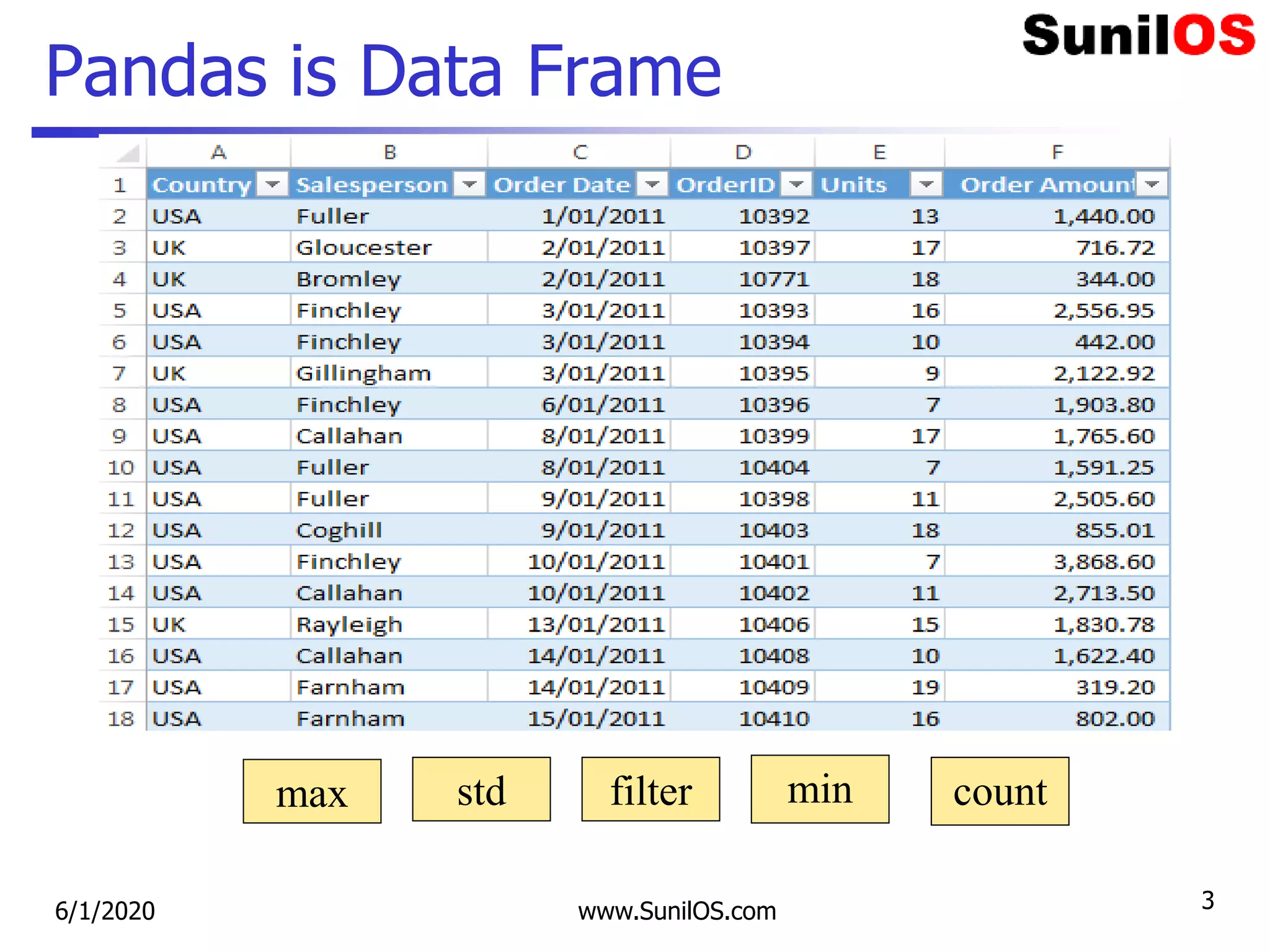Open the Country column filter dropdown
The image size is (1270, 952).
(x=272, y=184)
